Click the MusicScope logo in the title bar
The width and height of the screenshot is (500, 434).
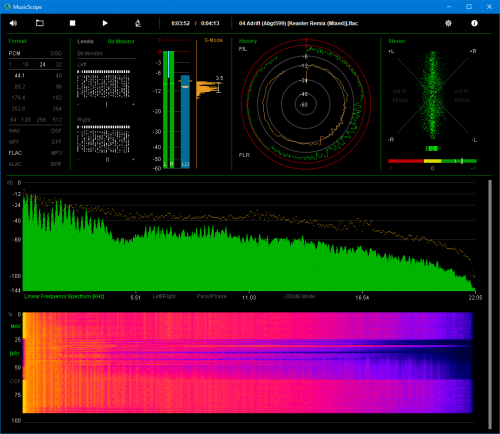coord(7,7)
